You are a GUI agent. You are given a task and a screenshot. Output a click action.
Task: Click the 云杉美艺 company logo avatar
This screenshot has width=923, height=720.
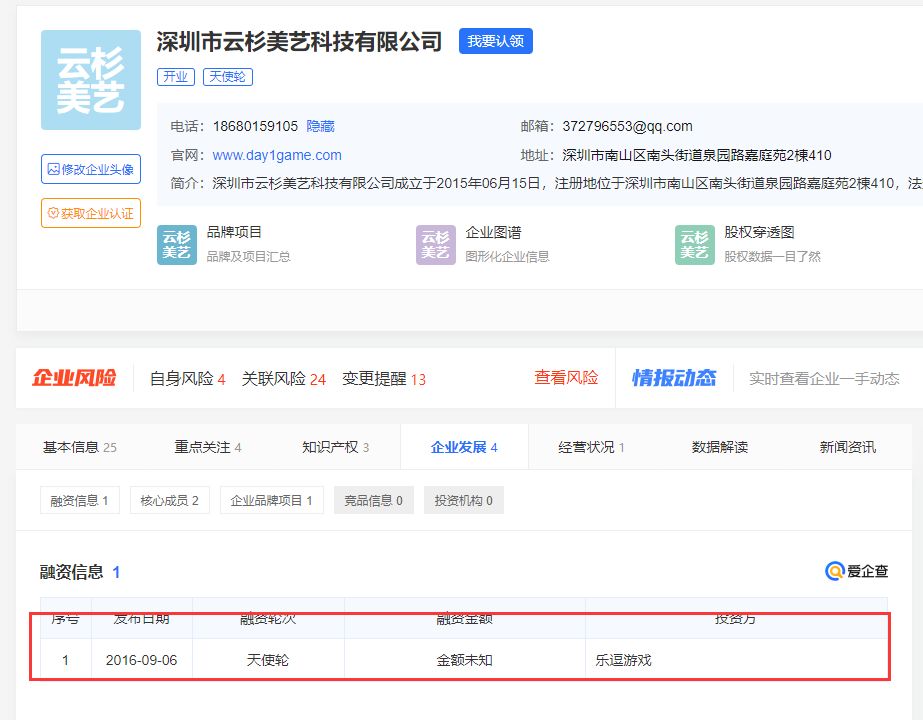pos(91,80)
